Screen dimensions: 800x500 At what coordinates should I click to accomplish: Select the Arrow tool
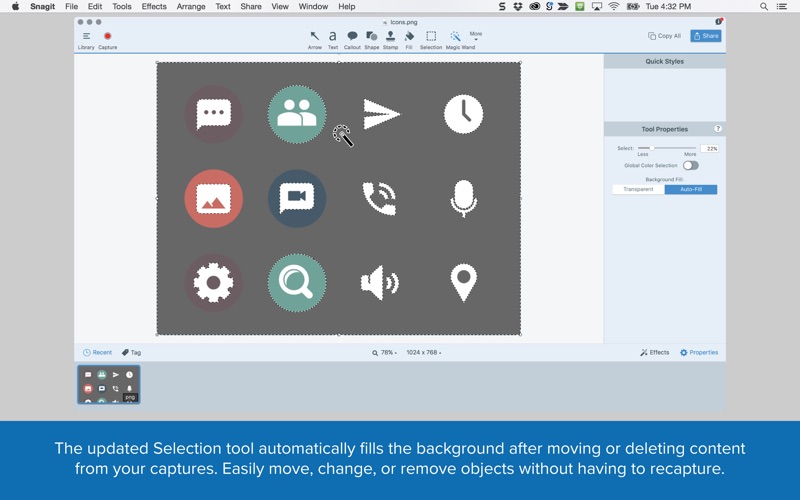click(315, 38)
